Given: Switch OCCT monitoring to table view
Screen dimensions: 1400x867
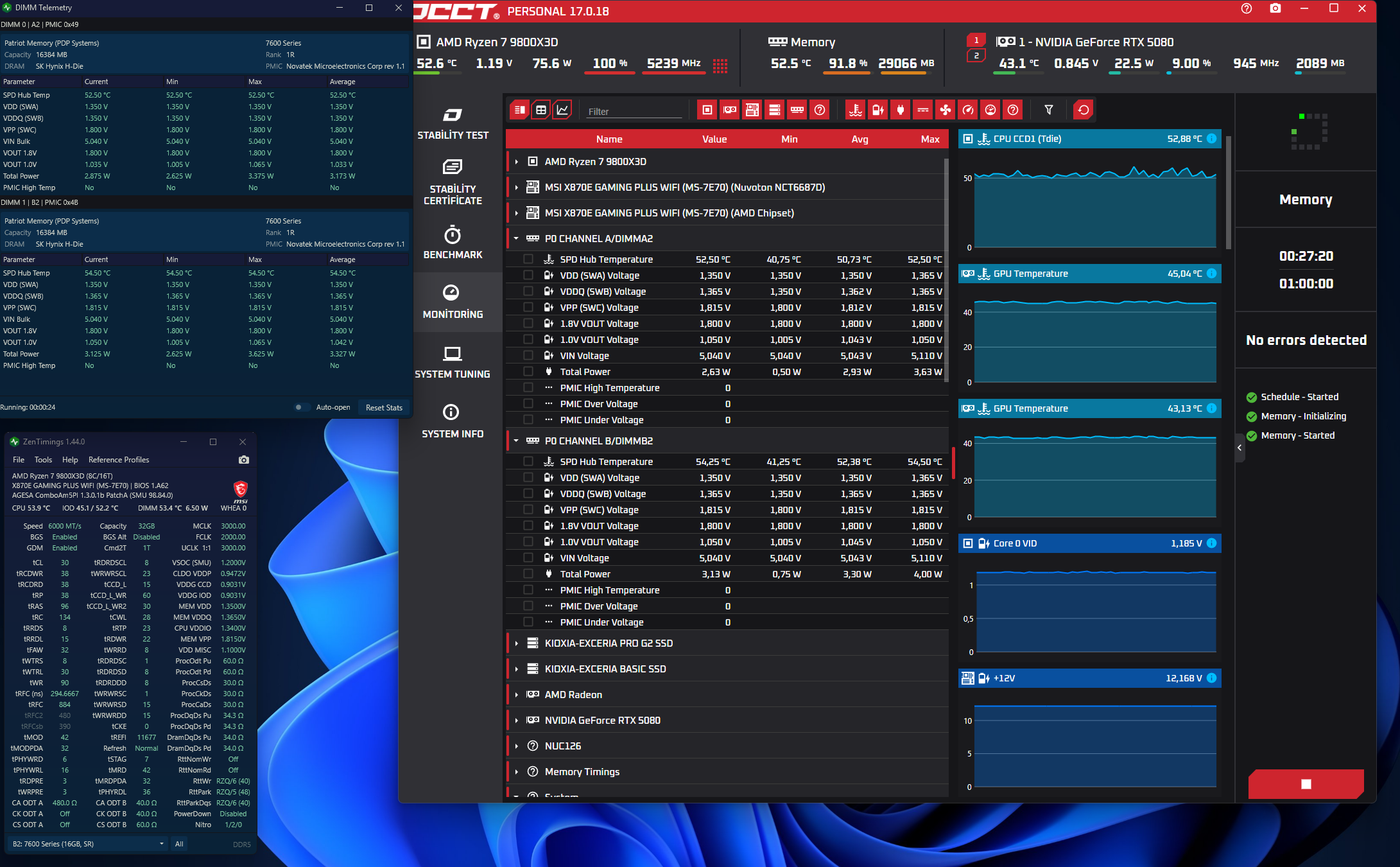Looking at the screenshot, I should (x=541, y=110).
